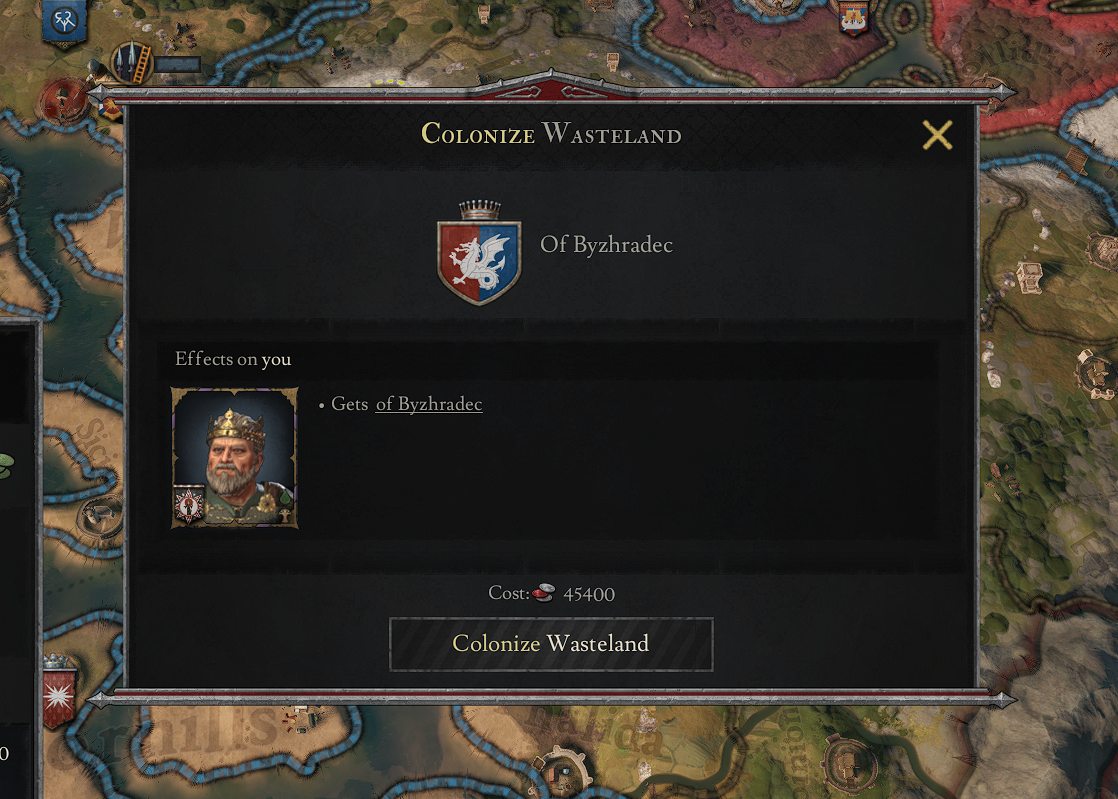The width and height of the screenshot is (1118, 799).
Task: Select the red siege encampment marker top-left
Action: click(x=62, y=96)
